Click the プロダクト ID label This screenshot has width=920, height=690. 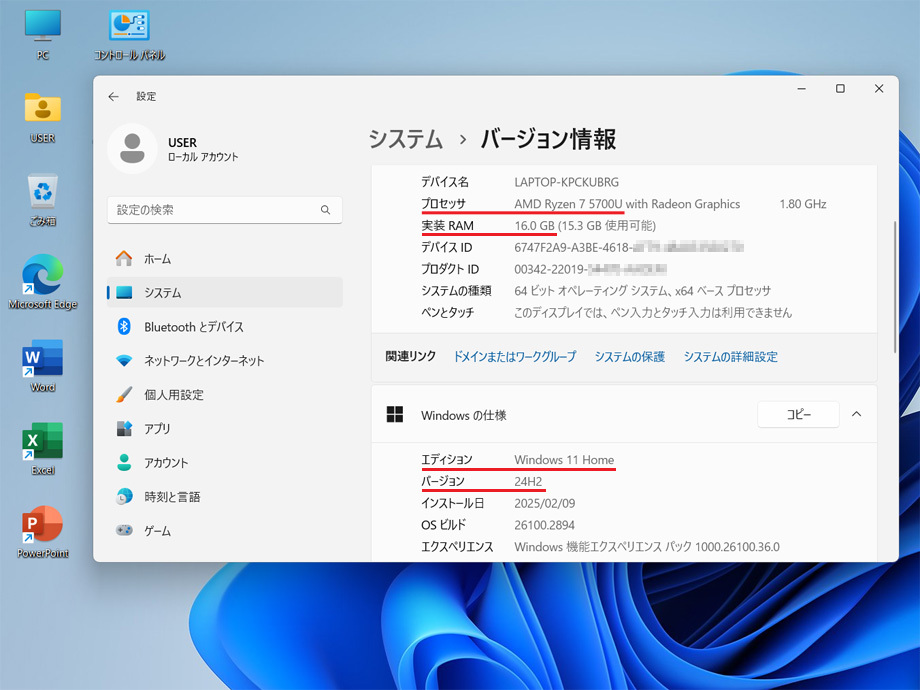click(450, 269)
